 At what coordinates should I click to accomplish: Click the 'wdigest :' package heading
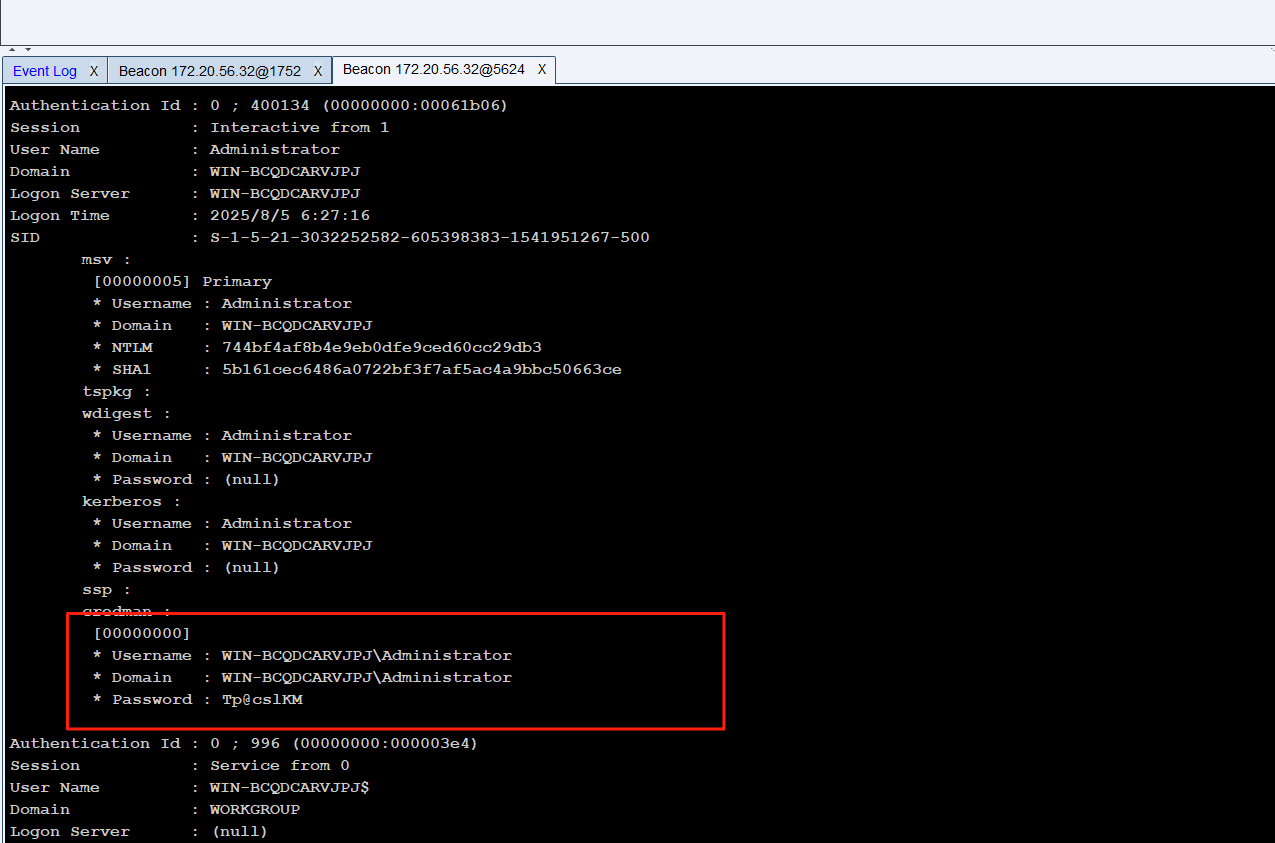pos(126,413)
